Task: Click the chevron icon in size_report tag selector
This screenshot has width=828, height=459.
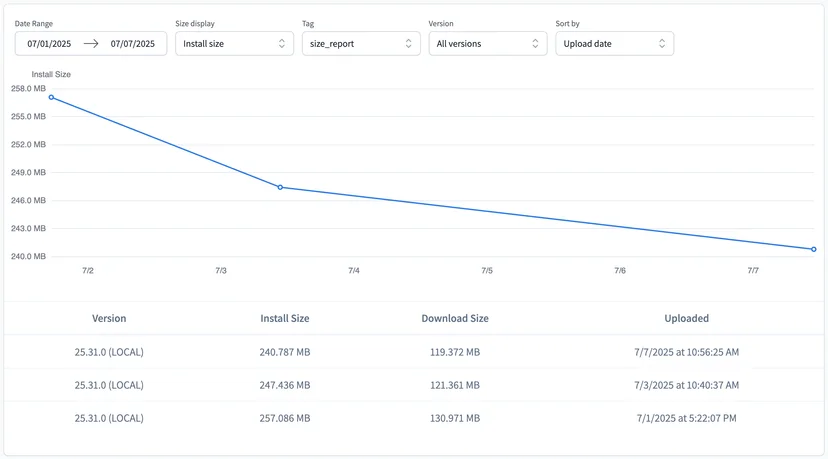Action: pos(408,43)
